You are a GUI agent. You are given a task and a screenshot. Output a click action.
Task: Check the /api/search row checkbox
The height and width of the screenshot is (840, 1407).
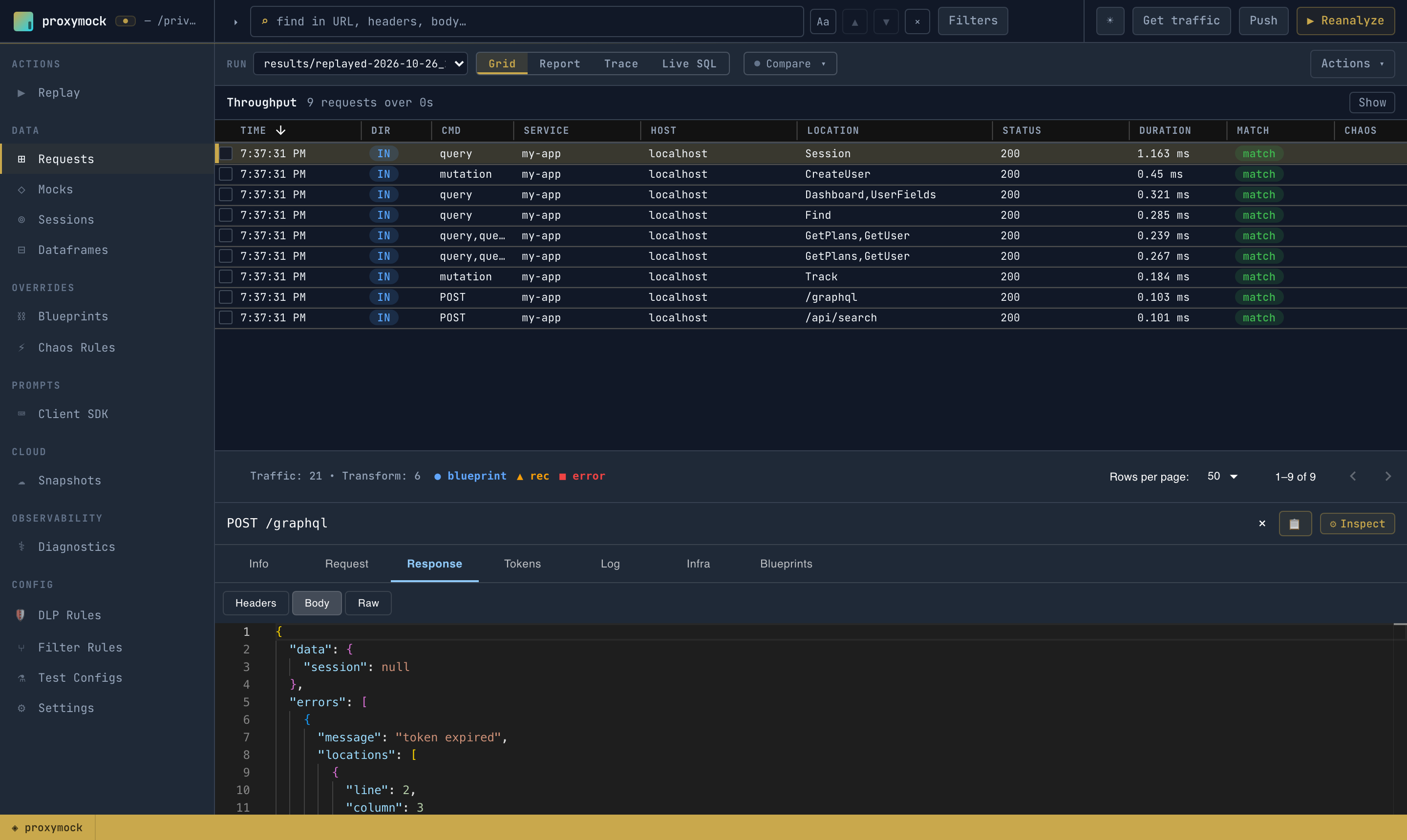coord(226,317)
